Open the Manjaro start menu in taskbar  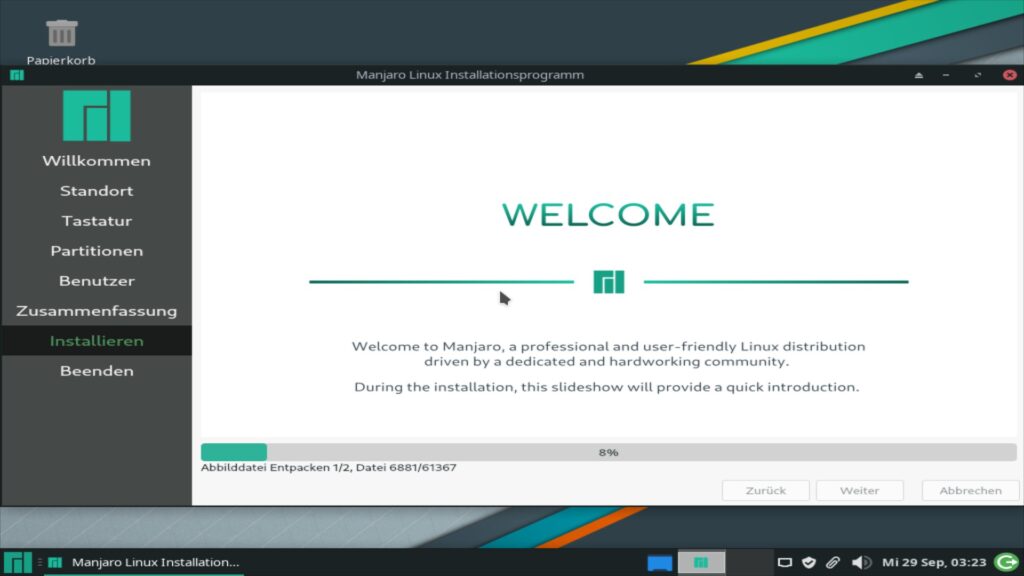pyautogui.click(x=18, y=562)
